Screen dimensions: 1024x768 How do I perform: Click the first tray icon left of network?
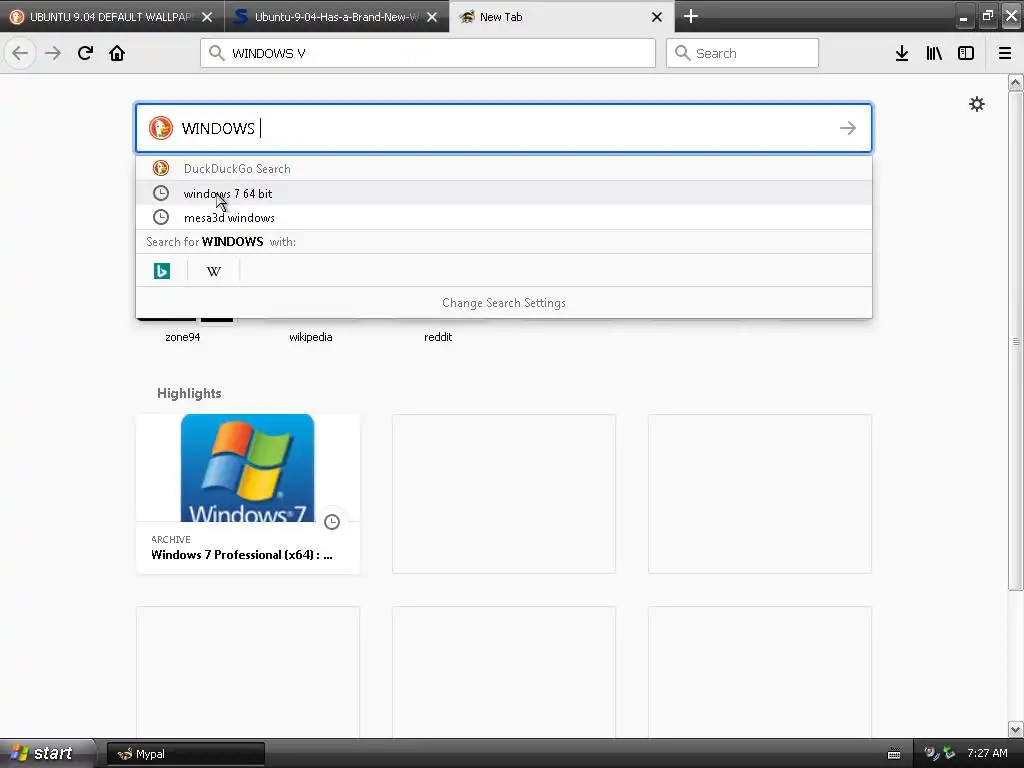(x=931, y=753)
